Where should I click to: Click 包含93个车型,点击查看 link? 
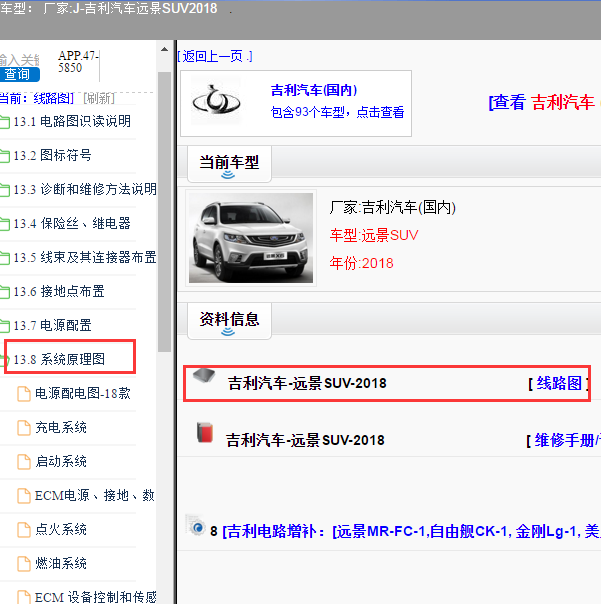click(x=337, y=112)
